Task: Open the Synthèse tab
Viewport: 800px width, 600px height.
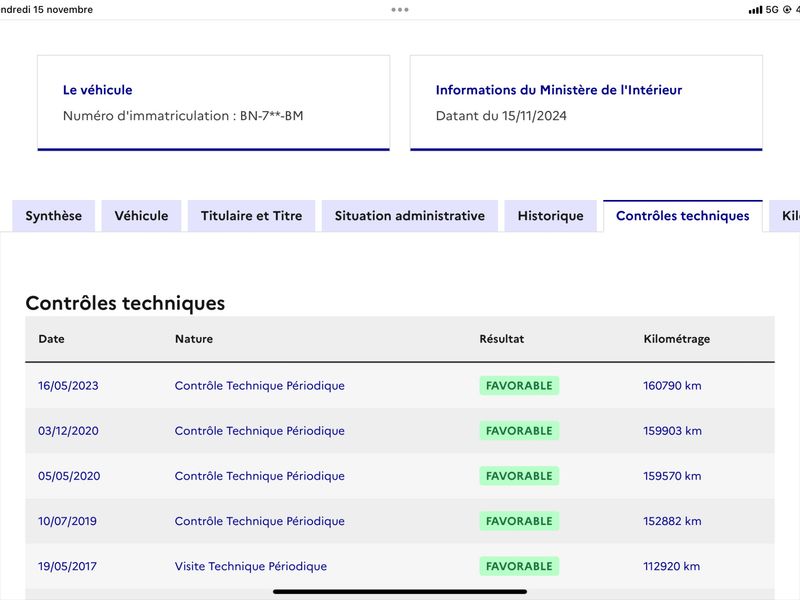Action: pos(54,216)
